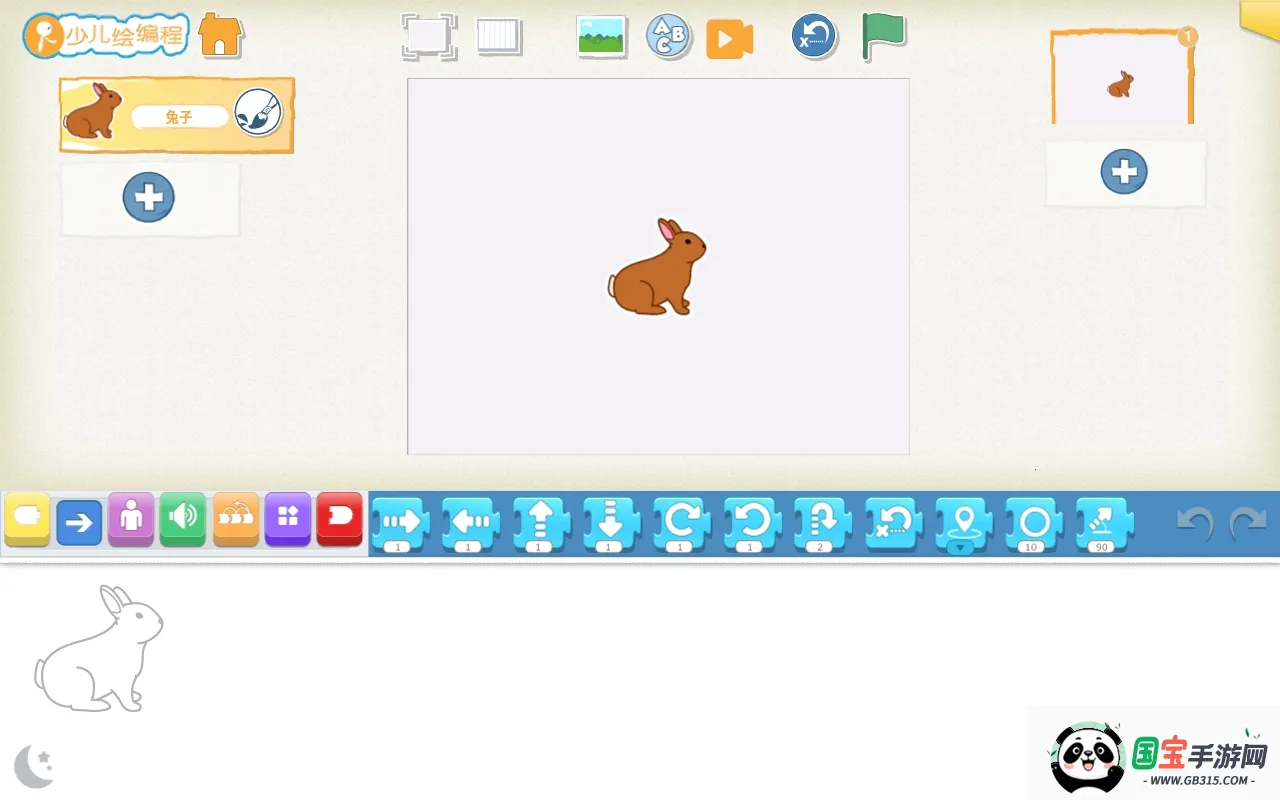Add a new page with the plus button
Viewport: 1280px width, 800px height.
tap(1125, 171)
